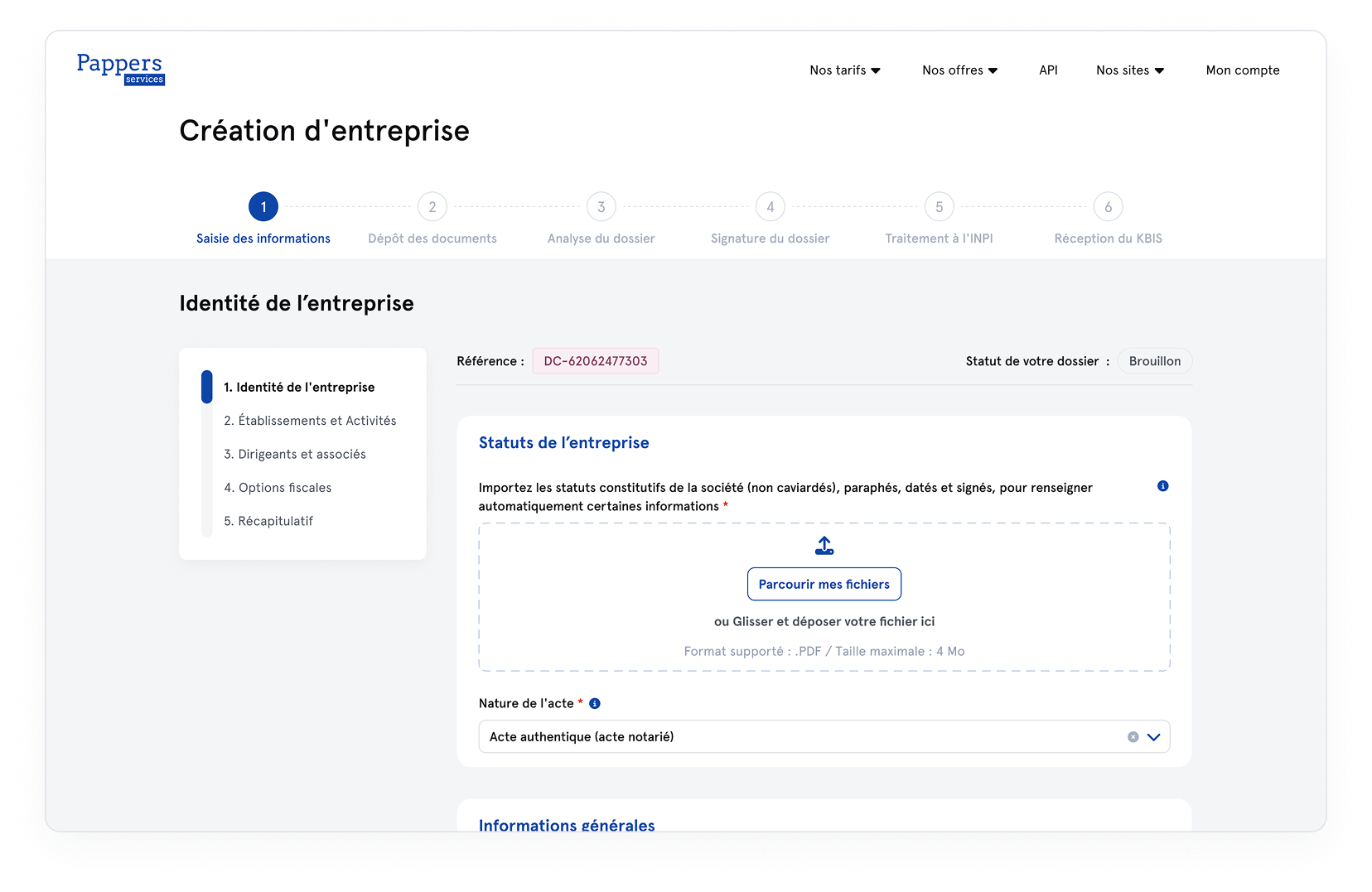Clear the Acte authentique selection with the x icon

1132,736
